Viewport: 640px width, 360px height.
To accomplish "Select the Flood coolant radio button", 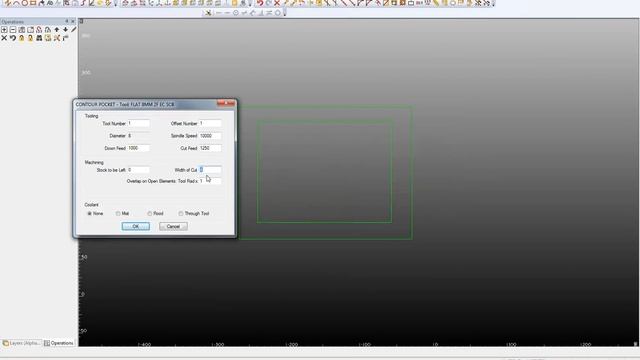I will tap(150, 213).
